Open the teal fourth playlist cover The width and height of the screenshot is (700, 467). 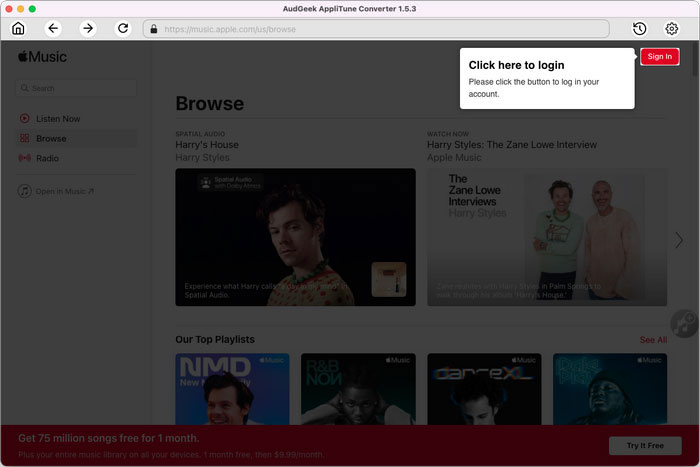click(x=610, y=389)
